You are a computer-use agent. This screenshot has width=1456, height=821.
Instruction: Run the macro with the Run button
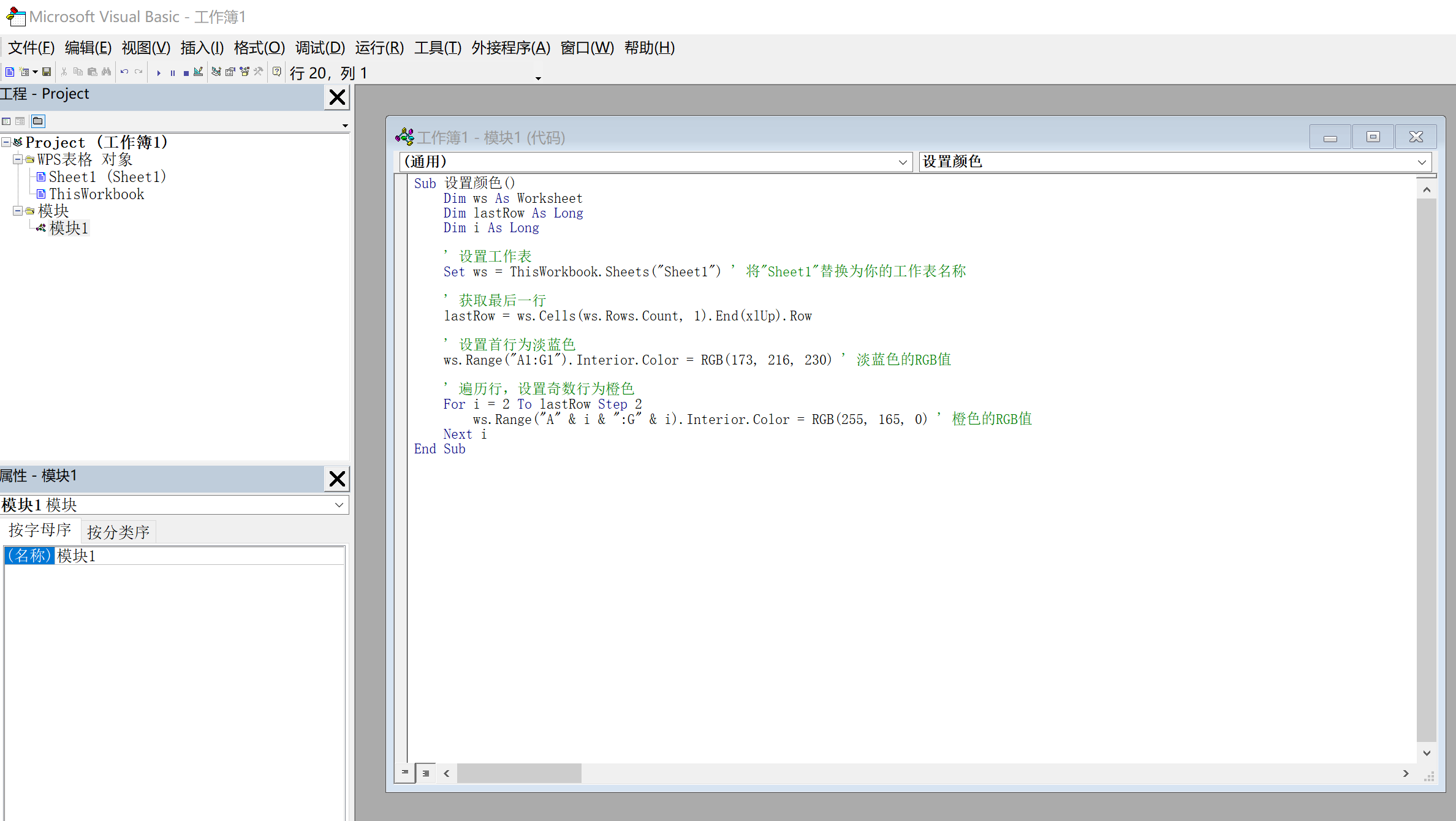[x=159, y=72]
